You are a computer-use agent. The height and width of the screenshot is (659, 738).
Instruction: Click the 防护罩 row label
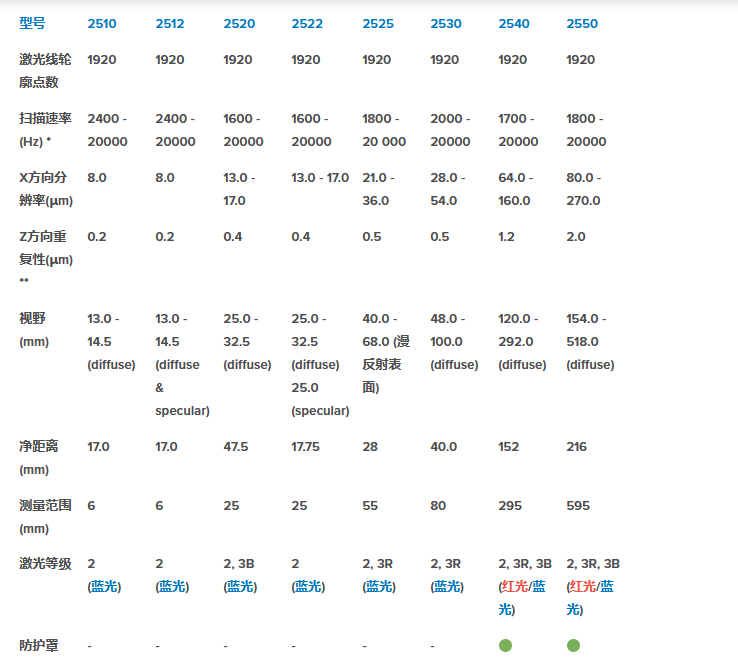click(39, 646)
